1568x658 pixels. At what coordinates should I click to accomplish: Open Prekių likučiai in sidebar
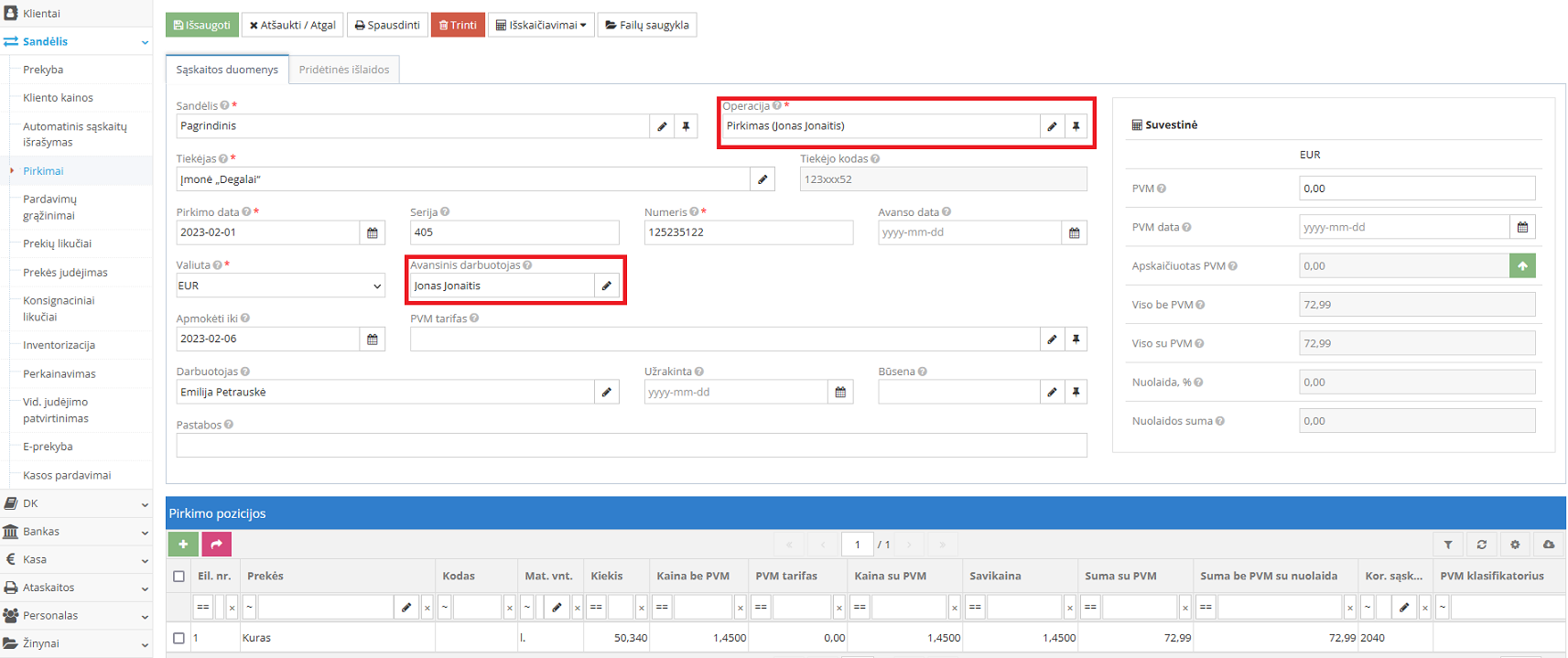coord(57,243)
